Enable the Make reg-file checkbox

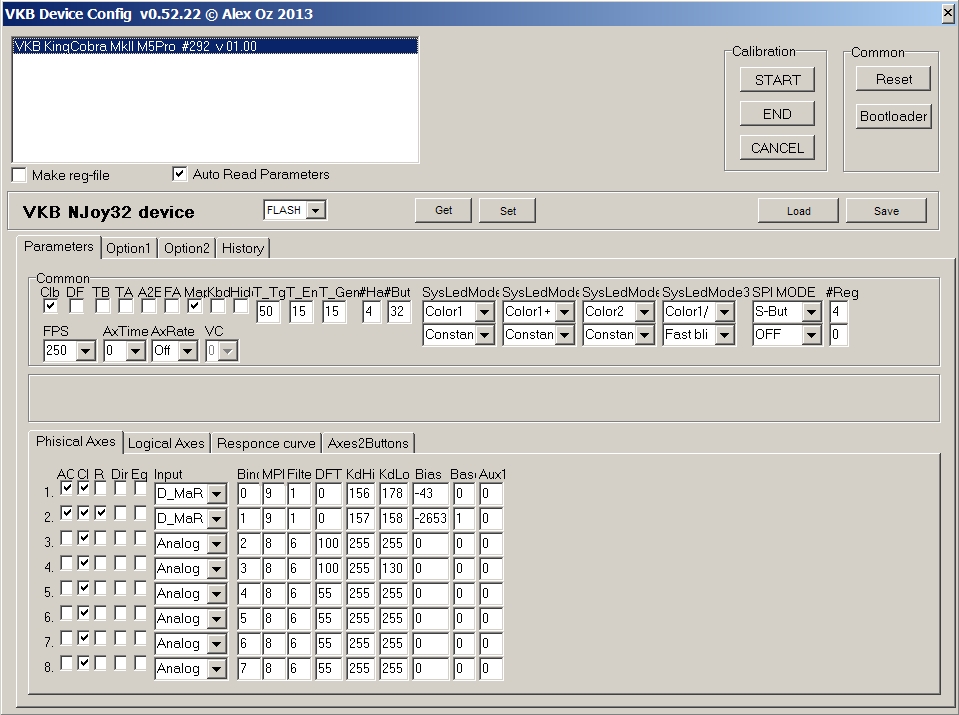pyautogui.click(x=20, y=175)
